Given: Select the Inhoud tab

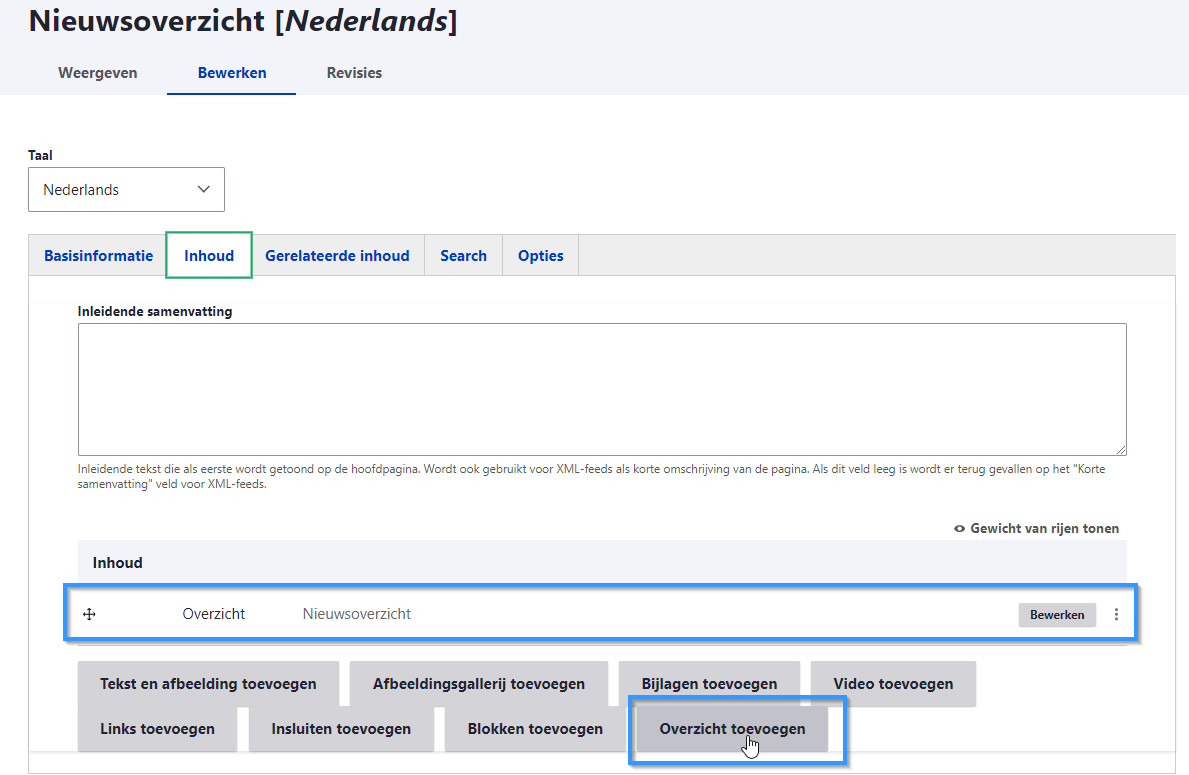Looking at the screenshot, I should (x=209, y=256).
